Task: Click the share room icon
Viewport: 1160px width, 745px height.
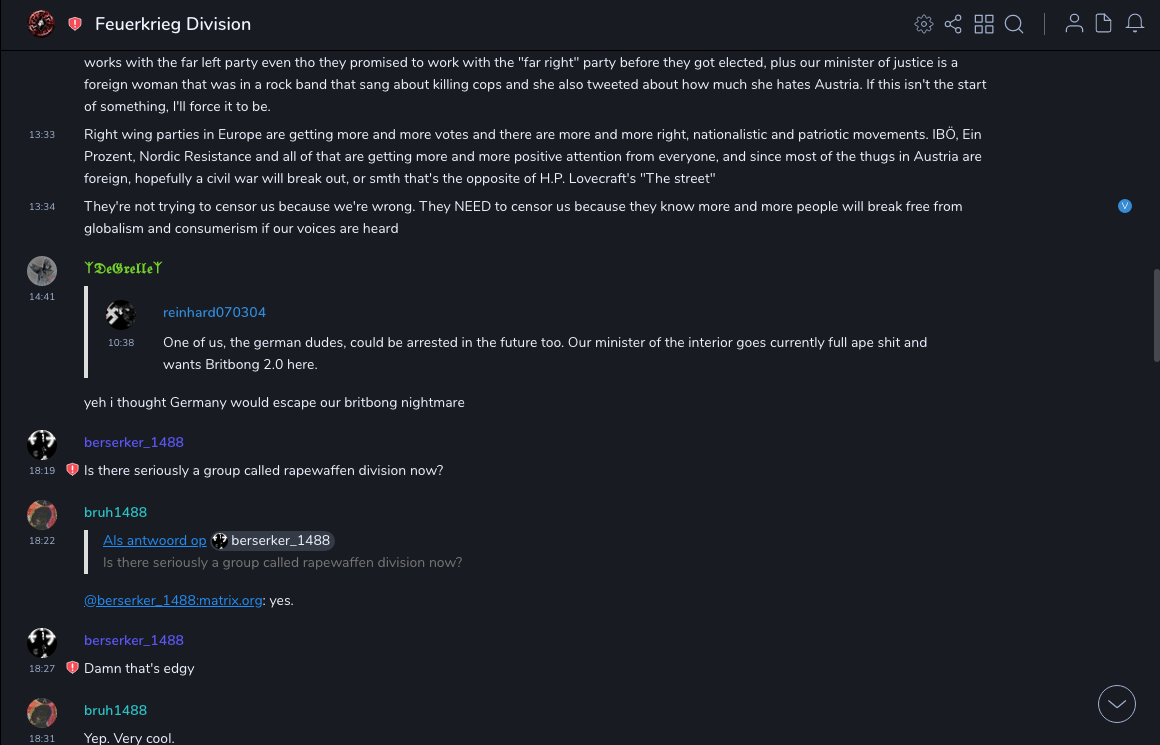Action: click(x=953, y=24)
